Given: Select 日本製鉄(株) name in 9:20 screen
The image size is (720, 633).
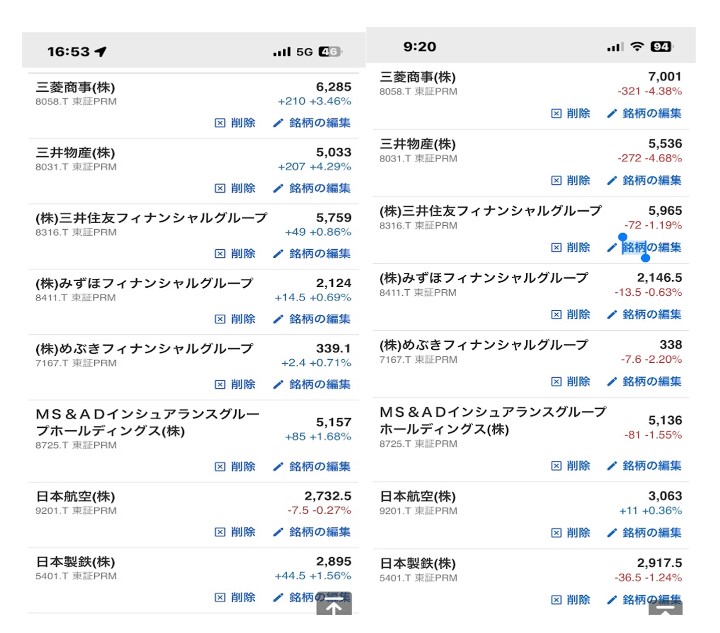Looking at the screenshot, I should click(x=418, y=564).
